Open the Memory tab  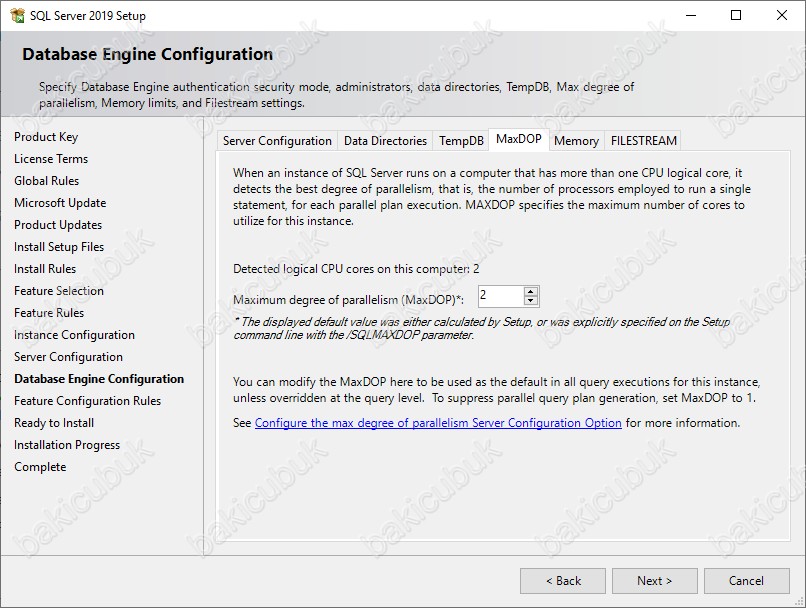pyautogui.click(x=576, y=141)
